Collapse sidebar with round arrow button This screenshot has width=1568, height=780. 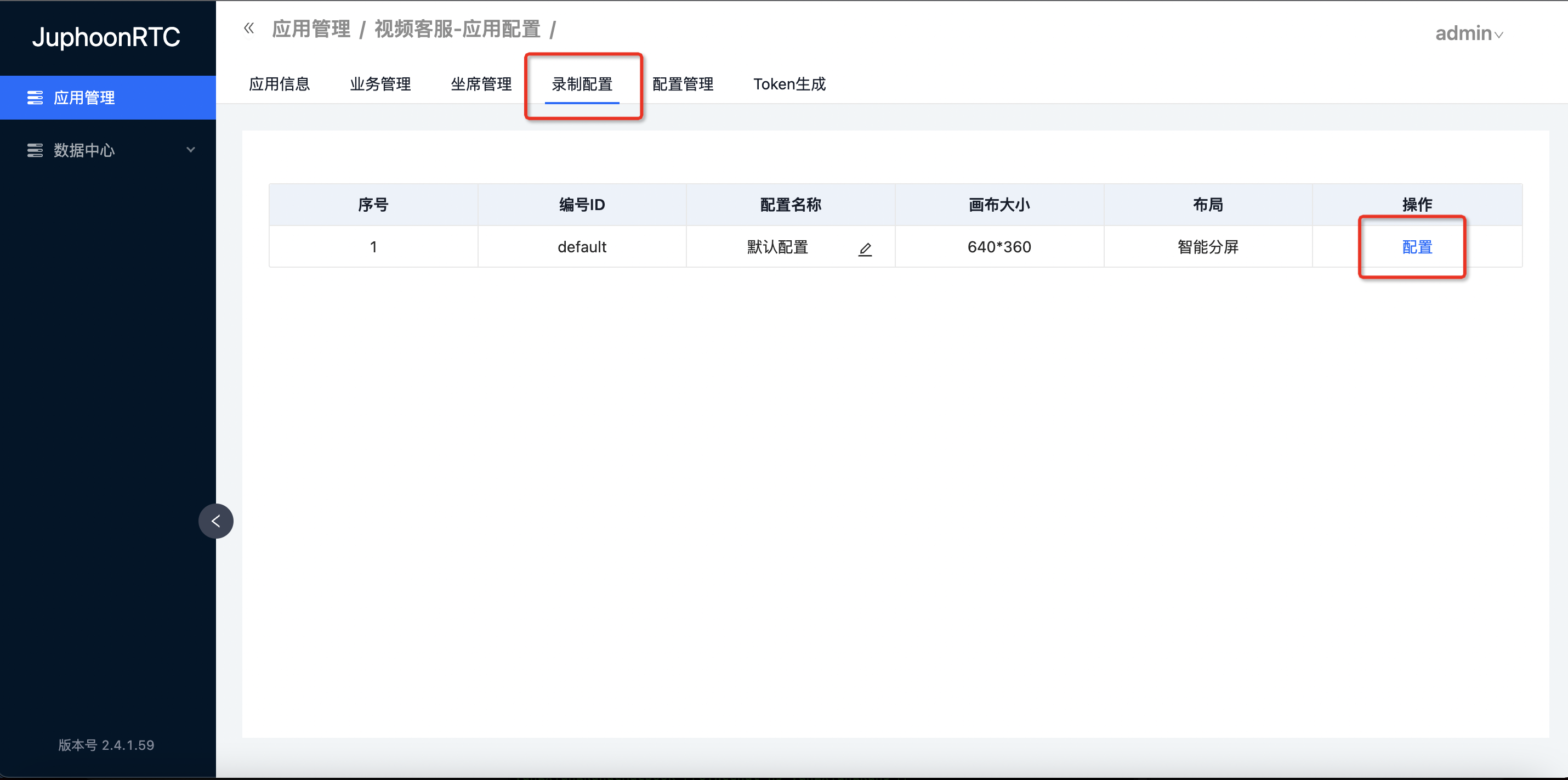[215, 521]
